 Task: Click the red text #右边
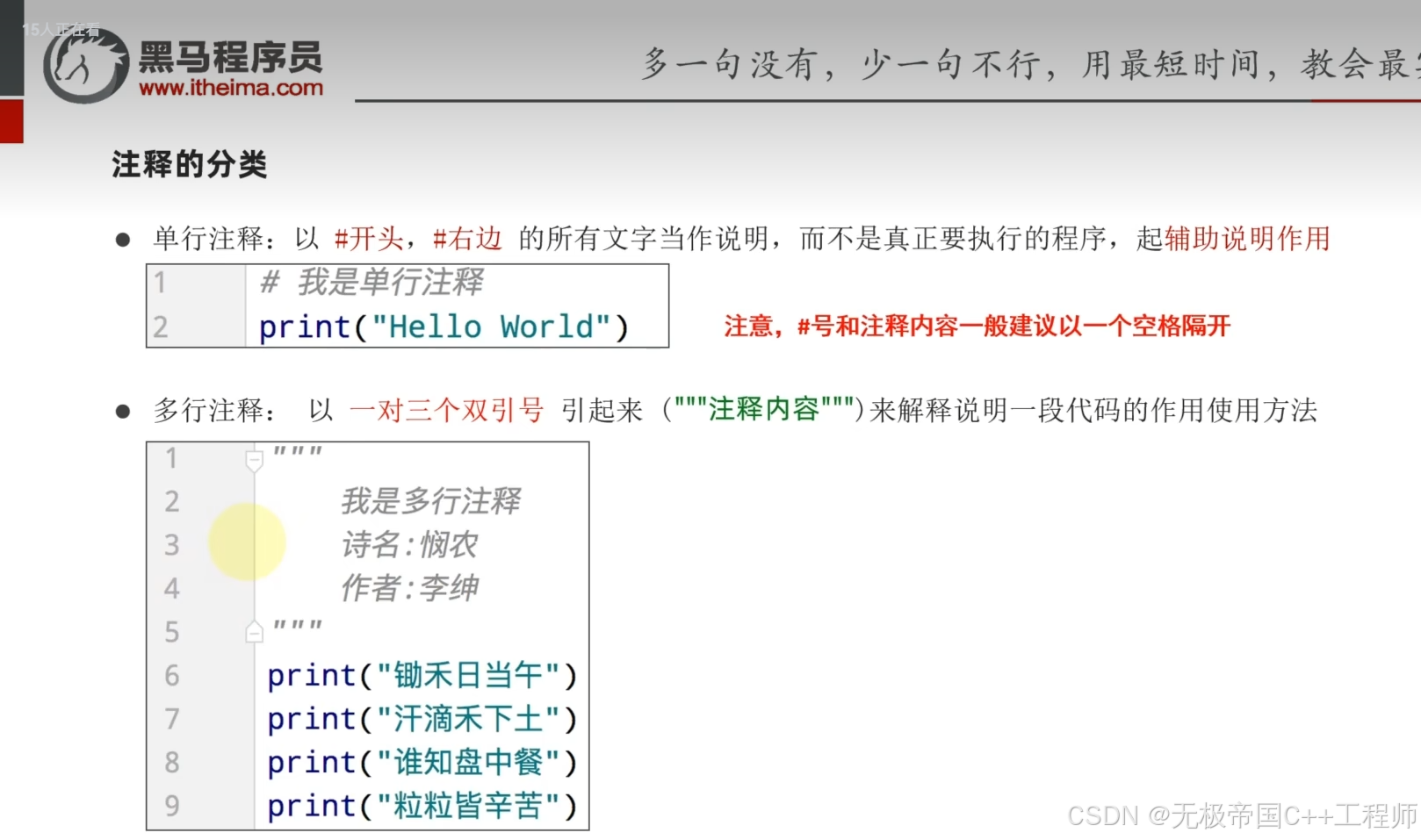click(467, 239)
